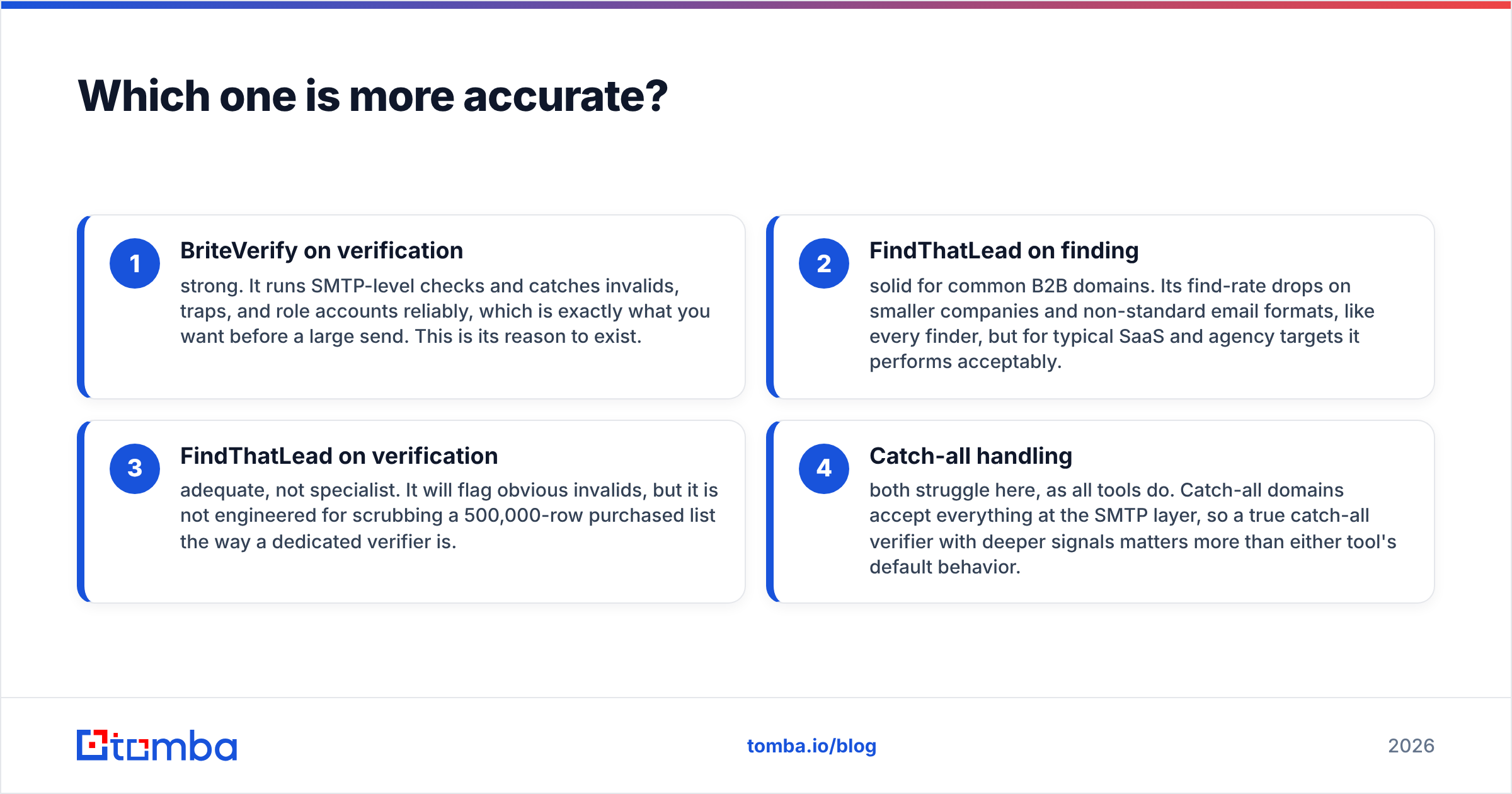The image size is (1512, 794).
Task: Click the blue accent edge of card 1
Action: pos(81,307)
